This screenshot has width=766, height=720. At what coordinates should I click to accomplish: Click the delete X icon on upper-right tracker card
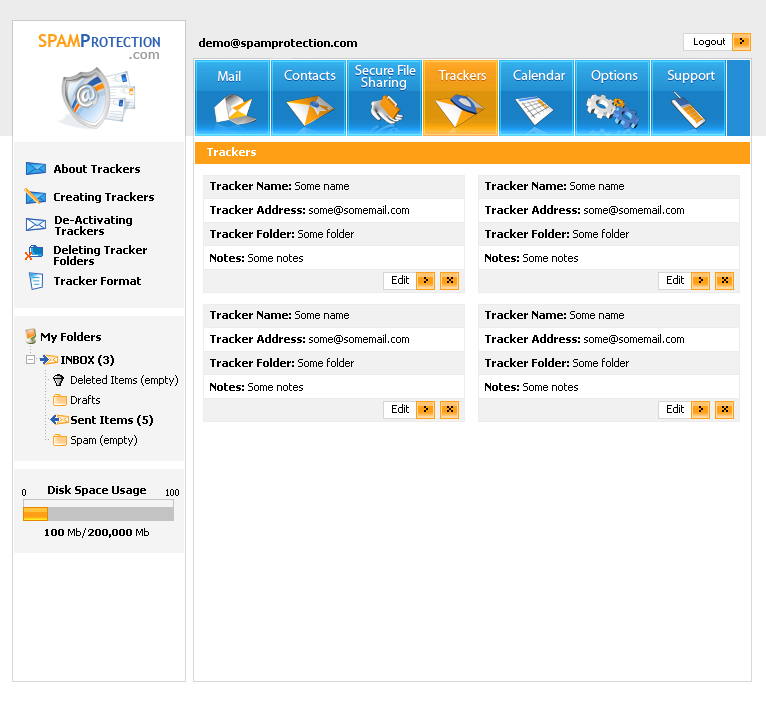(724, 280)
